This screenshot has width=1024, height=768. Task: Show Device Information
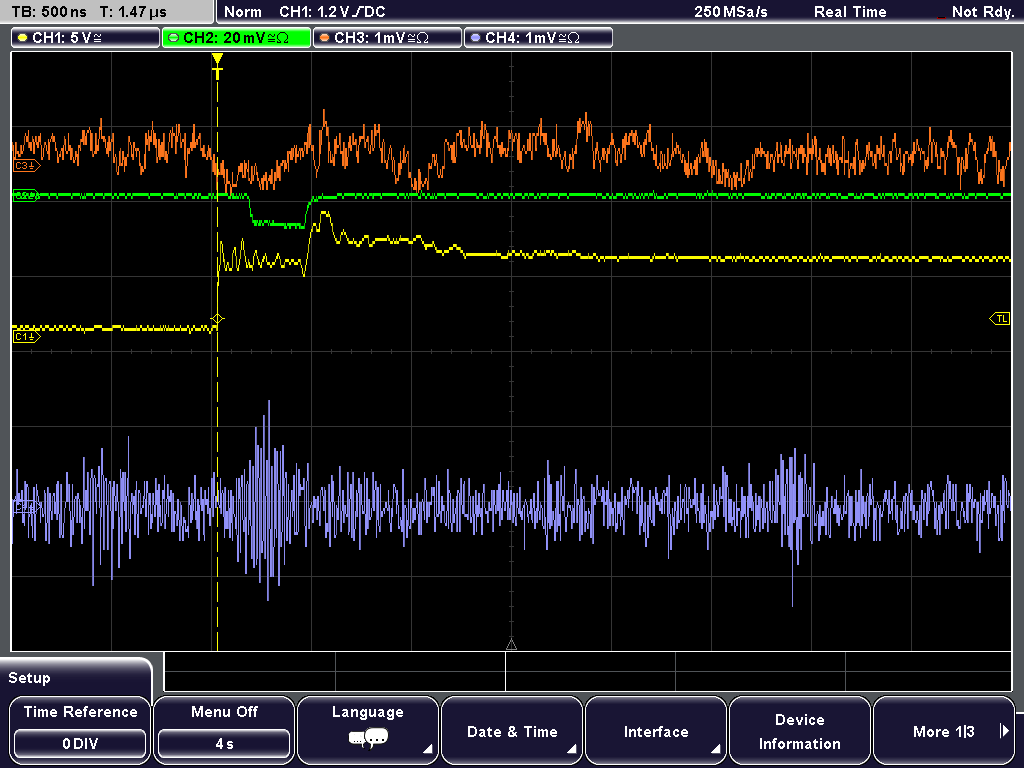pos(799,729)
